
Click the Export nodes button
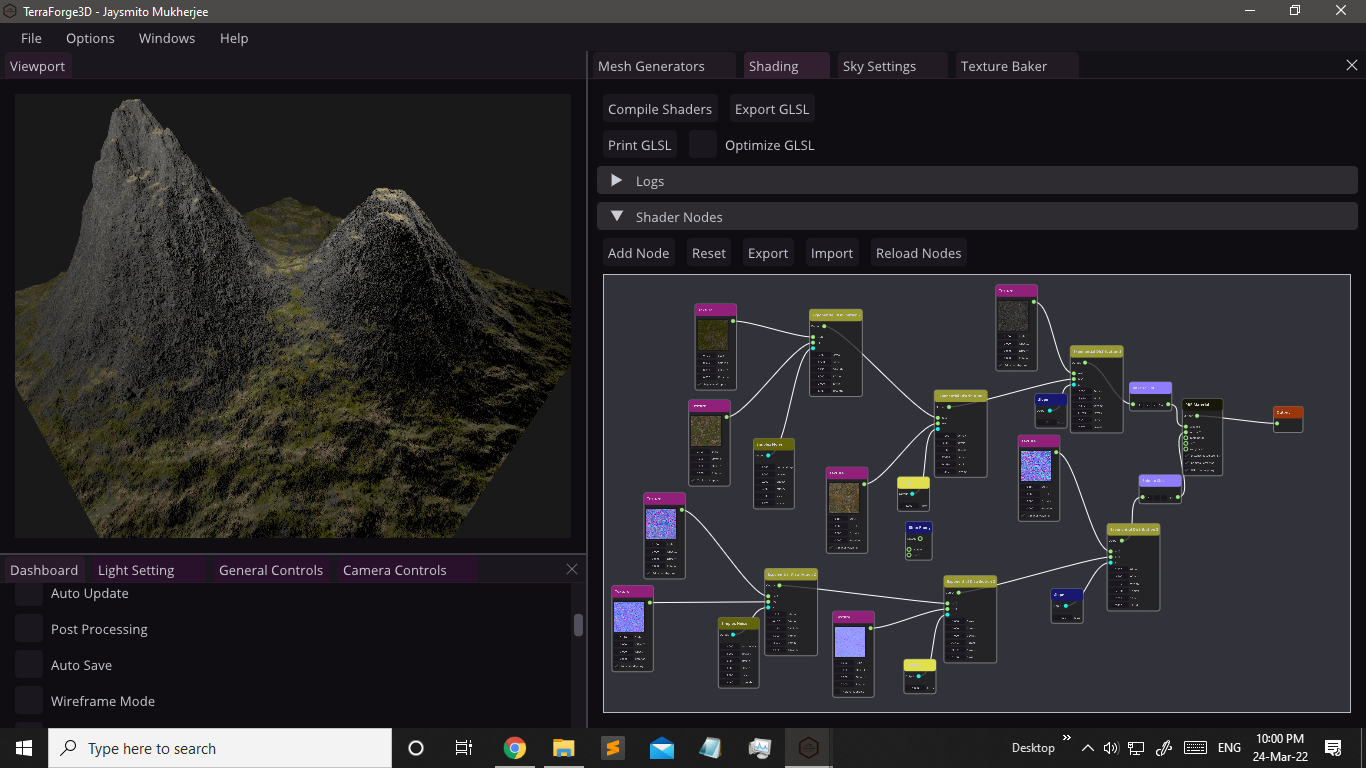click(x=768, y=253)
